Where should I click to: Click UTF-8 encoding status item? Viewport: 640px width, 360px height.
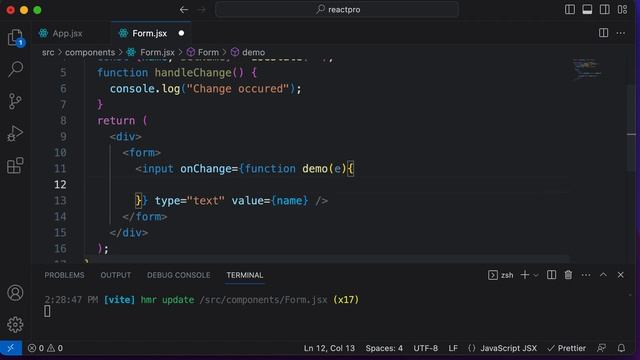(x=425, y=348)
